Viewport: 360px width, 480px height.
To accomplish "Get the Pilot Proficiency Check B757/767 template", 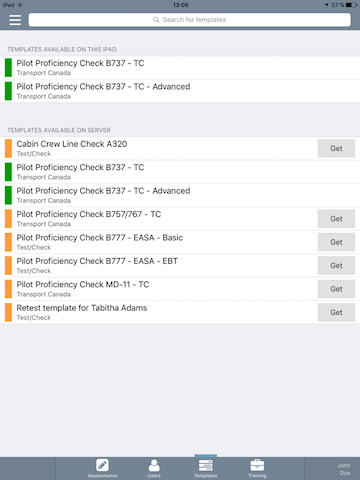I will 336,219.
